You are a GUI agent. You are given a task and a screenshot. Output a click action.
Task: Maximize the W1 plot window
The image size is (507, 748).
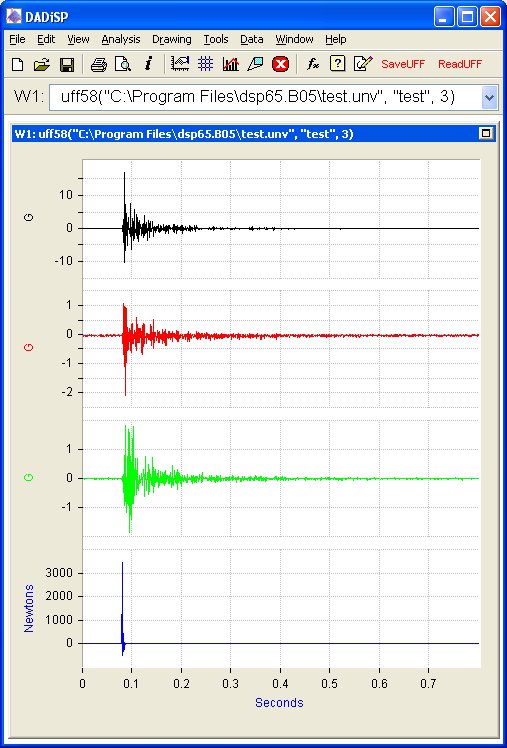click(486, 134)
